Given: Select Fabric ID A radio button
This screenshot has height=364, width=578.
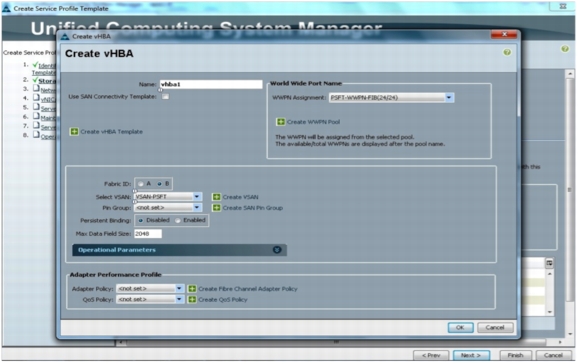Looking at the screenshot, I should pos(141,184).
